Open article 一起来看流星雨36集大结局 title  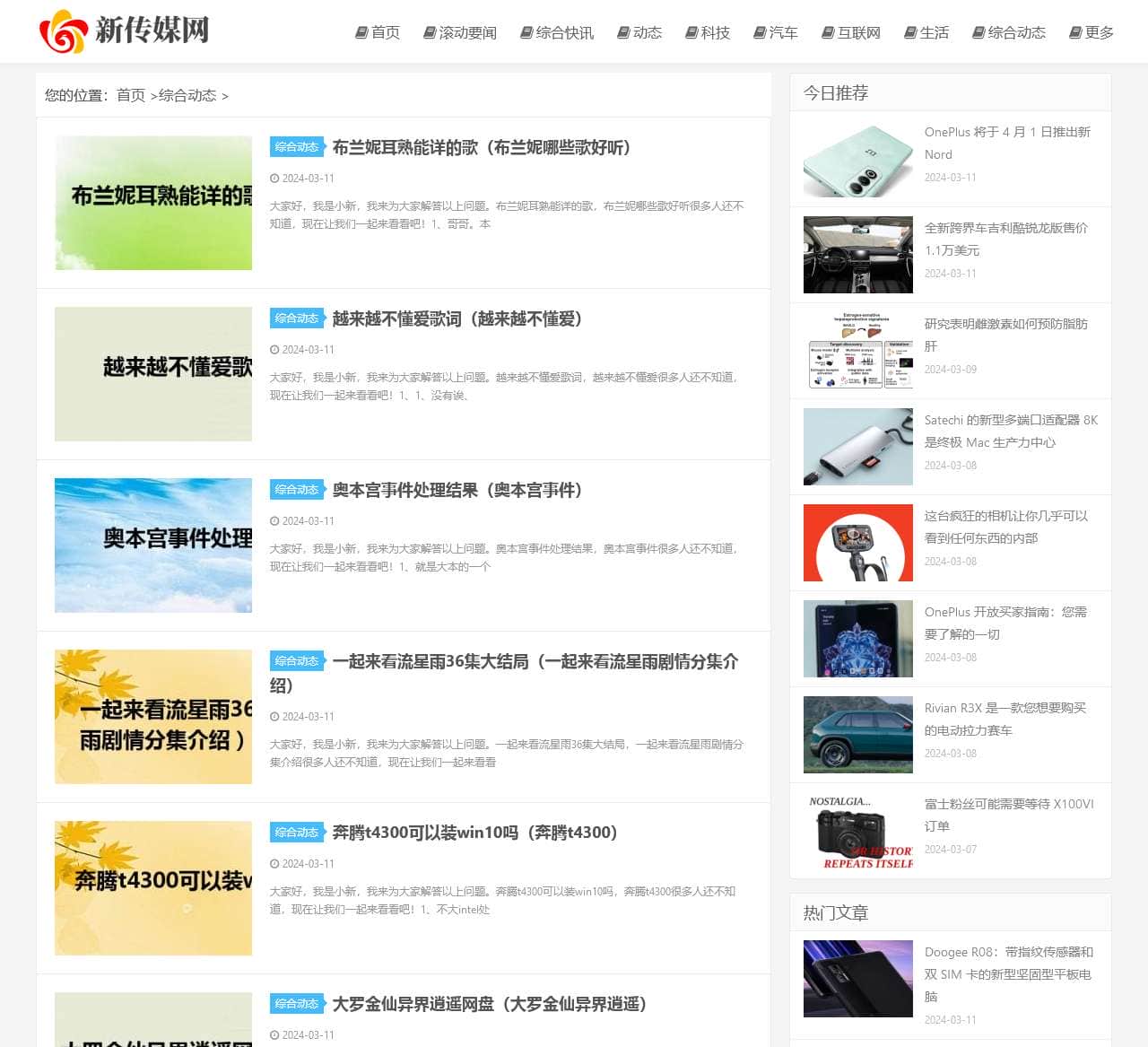504,673
